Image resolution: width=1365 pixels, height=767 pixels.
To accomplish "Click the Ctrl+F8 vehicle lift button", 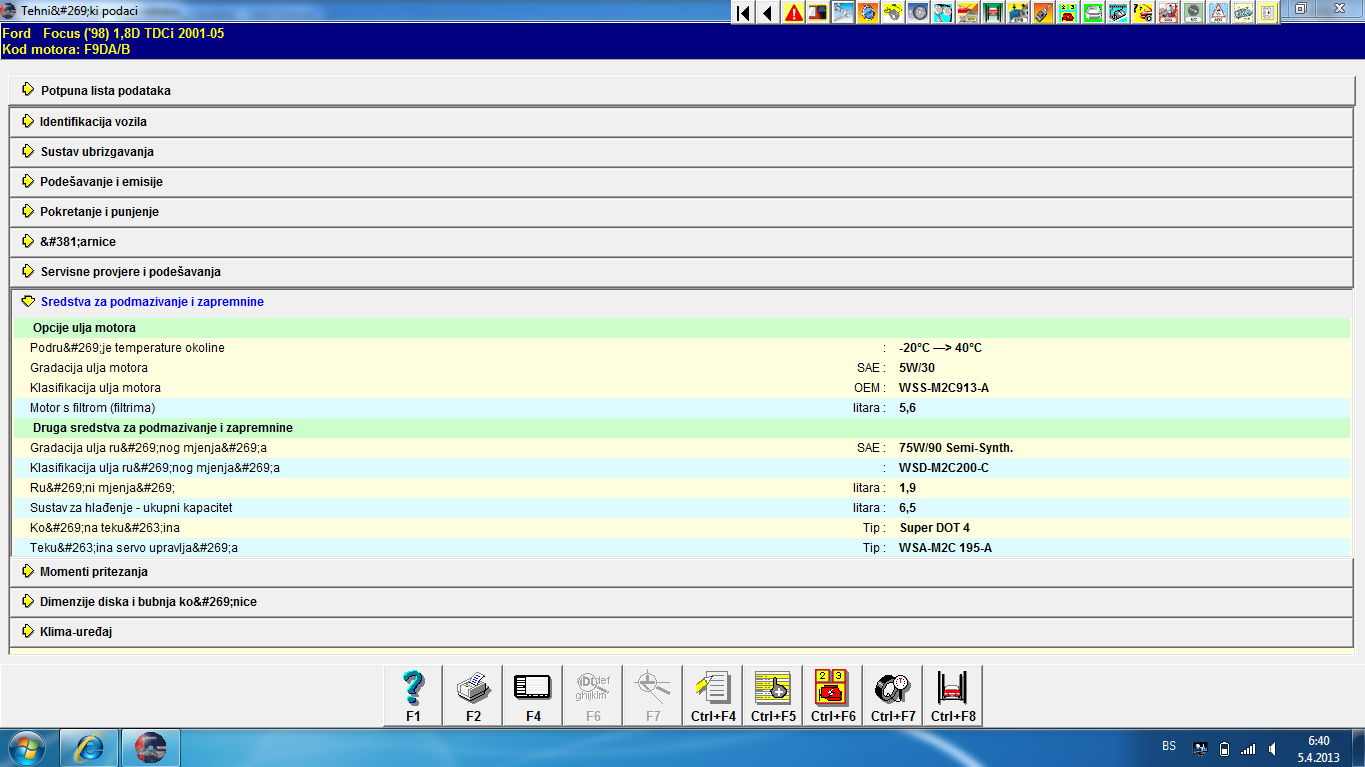I will (953, 696).
